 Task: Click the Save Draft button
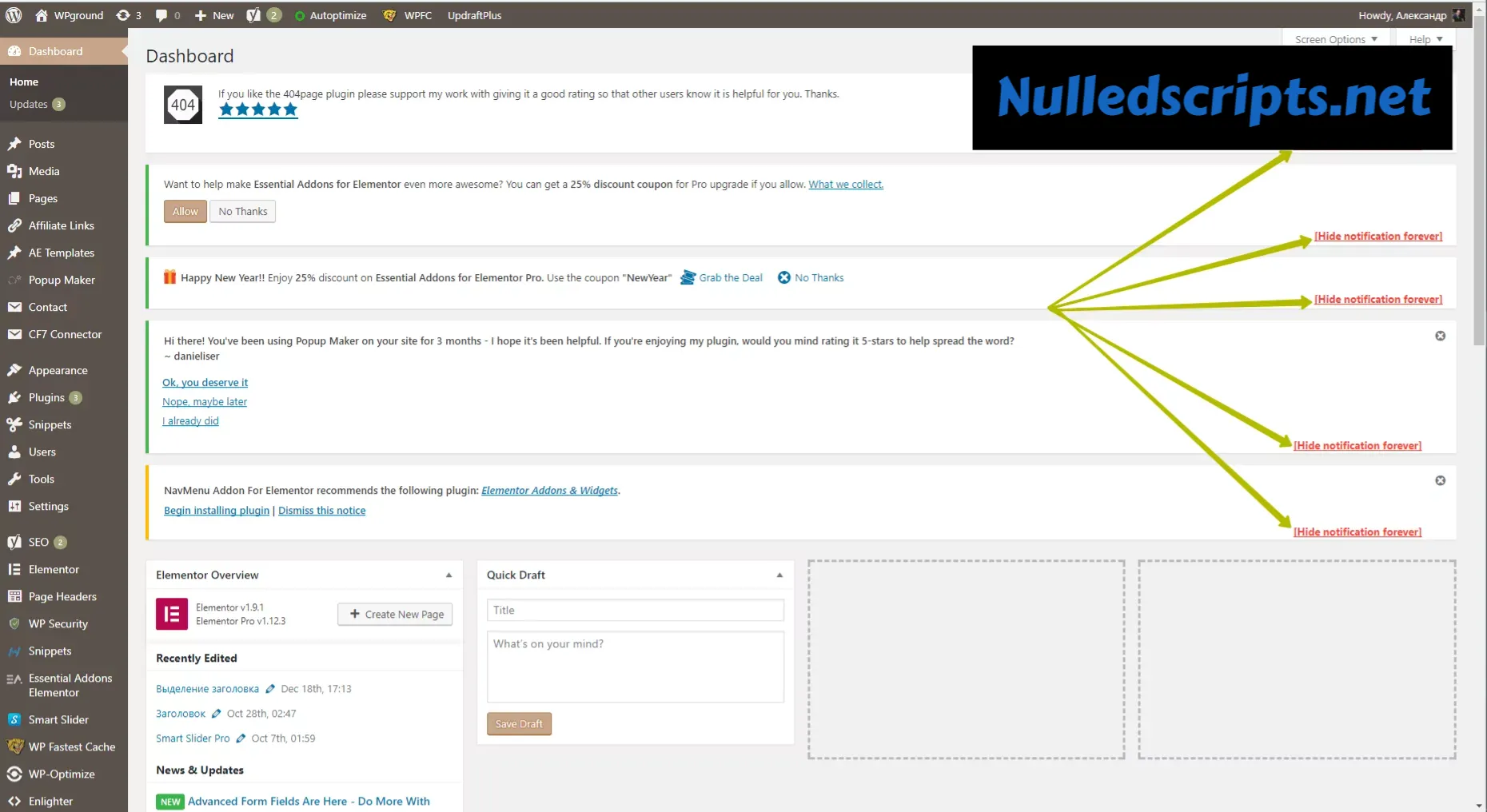[519, 724]
